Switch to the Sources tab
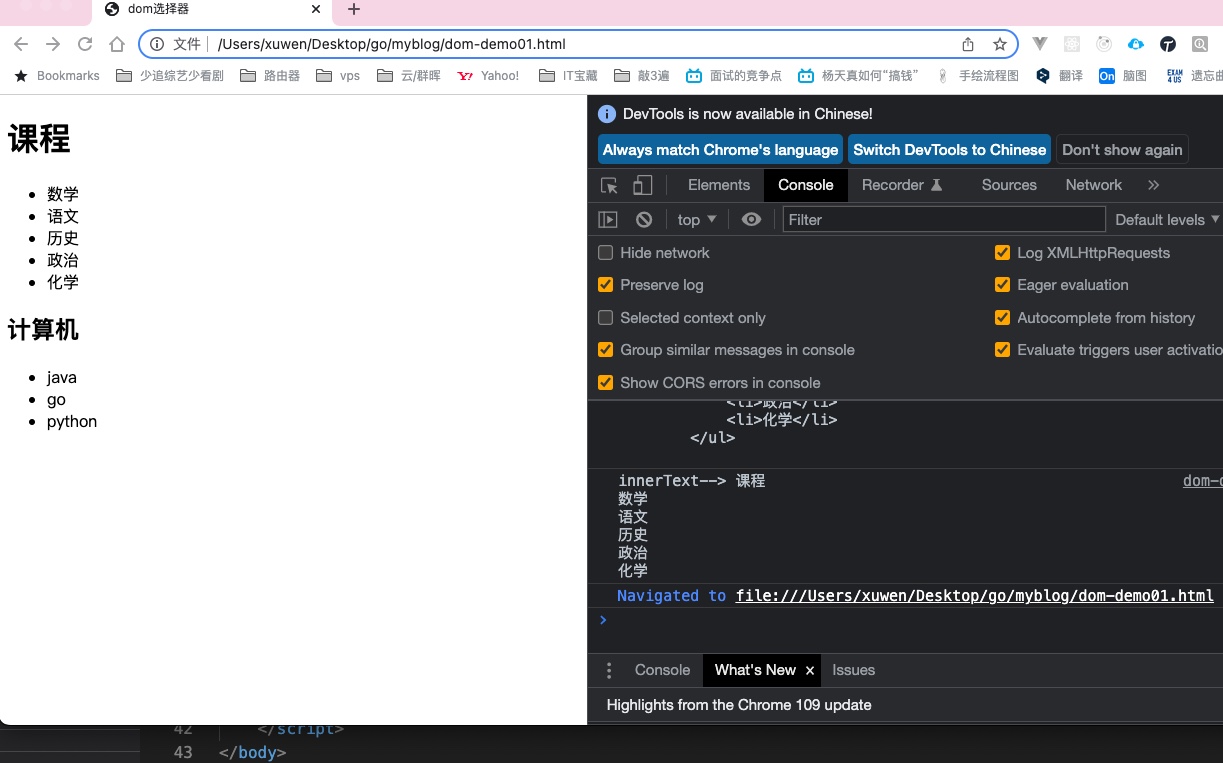The width and height of the screenshot is (1223, 763). [x=1009, y=185]
